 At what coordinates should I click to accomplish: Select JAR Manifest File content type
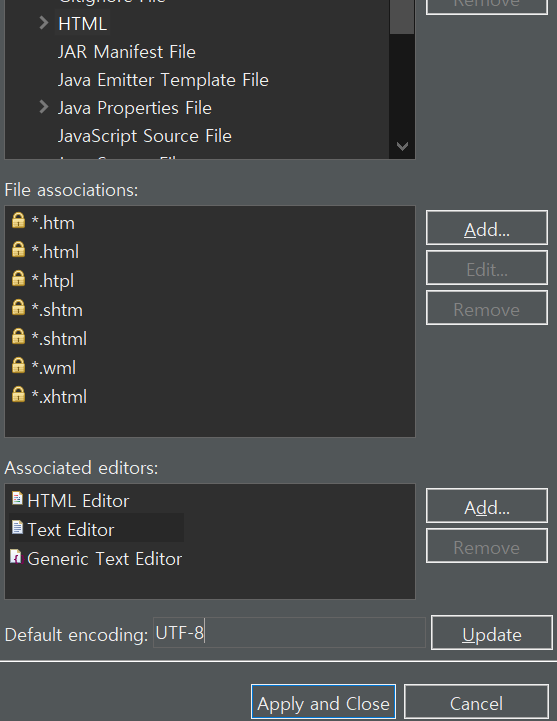(x=126, y=52)
